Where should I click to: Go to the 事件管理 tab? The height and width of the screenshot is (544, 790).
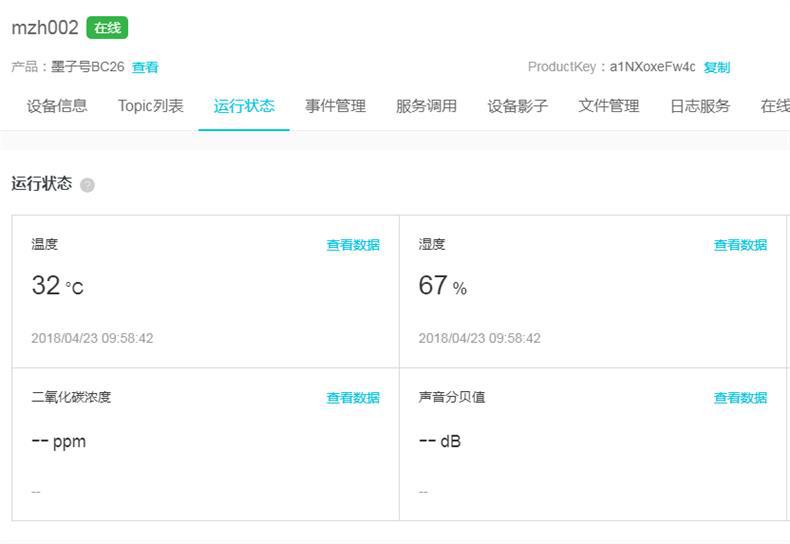(x=335, y=106)
